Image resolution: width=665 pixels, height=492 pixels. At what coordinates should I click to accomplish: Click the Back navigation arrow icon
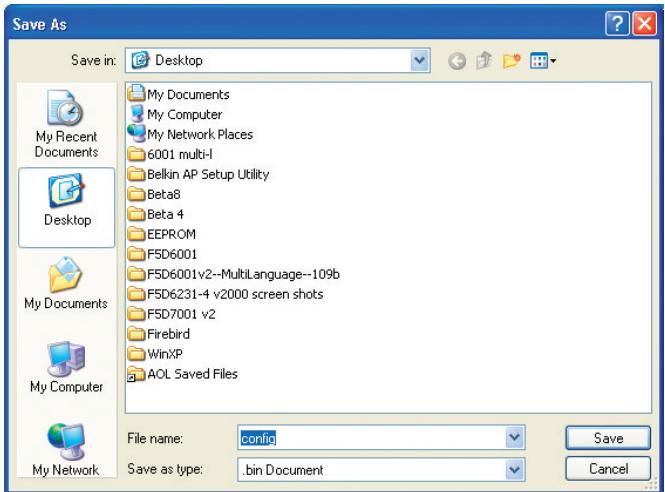coord(457,62)
